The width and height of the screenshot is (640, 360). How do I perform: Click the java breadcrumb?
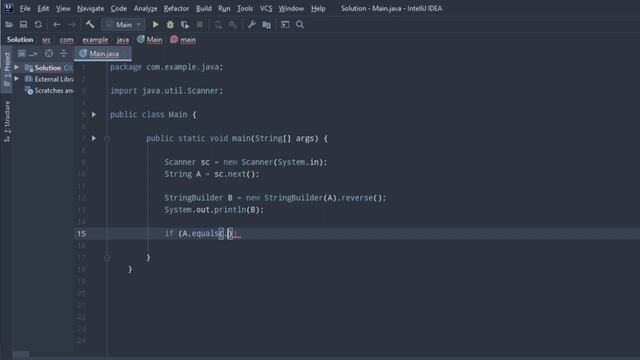[x=123, y=40]
